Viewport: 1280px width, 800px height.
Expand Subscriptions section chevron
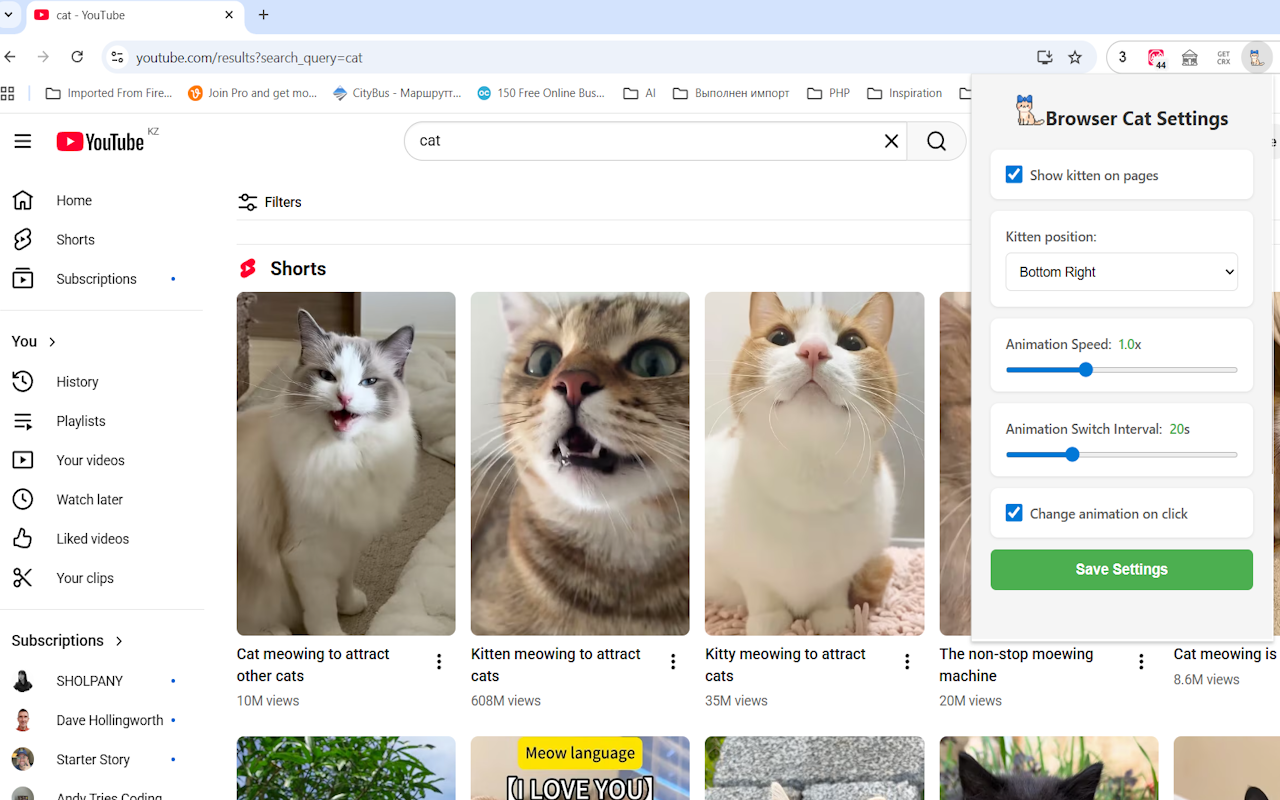tap(119, 641)
